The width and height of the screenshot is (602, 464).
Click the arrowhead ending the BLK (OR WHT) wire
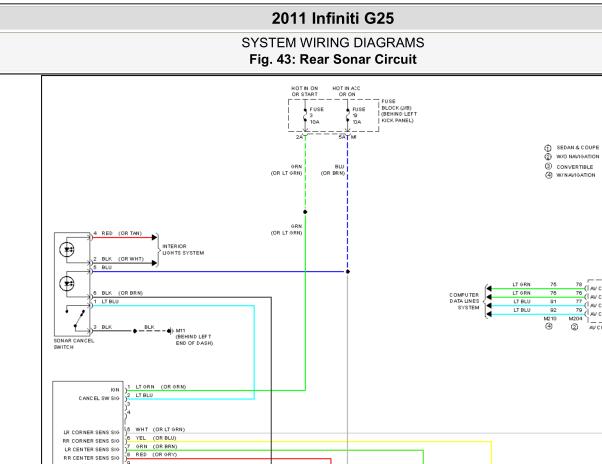pos(154,263)
